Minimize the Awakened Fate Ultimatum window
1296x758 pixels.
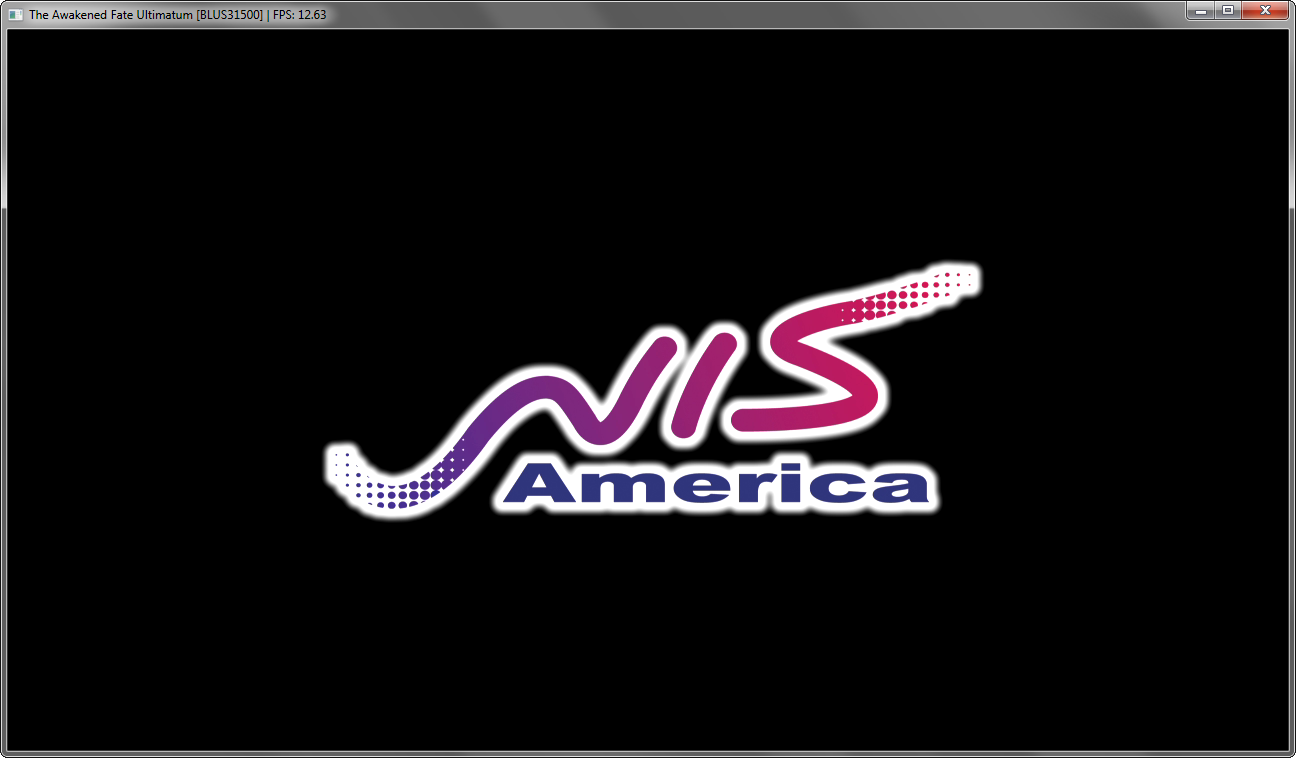click(1200, 10)
